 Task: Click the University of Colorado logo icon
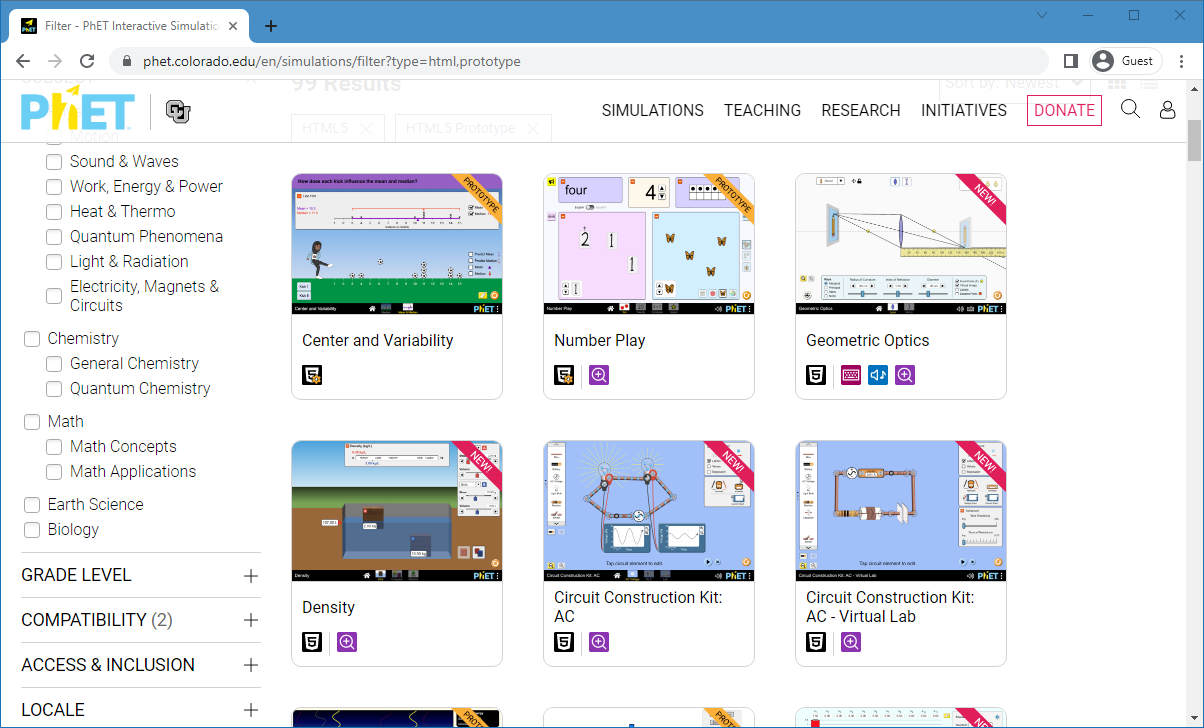coord(178,112)
